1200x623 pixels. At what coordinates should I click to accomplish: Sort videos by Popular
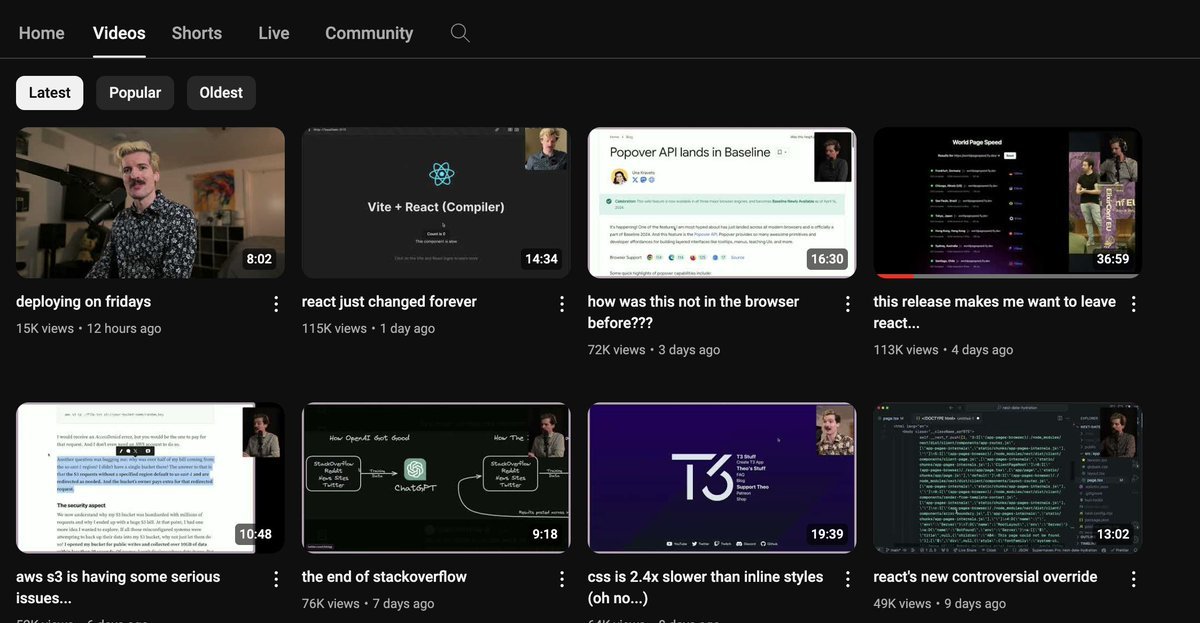pyautogui.click(x=135, y=93)
